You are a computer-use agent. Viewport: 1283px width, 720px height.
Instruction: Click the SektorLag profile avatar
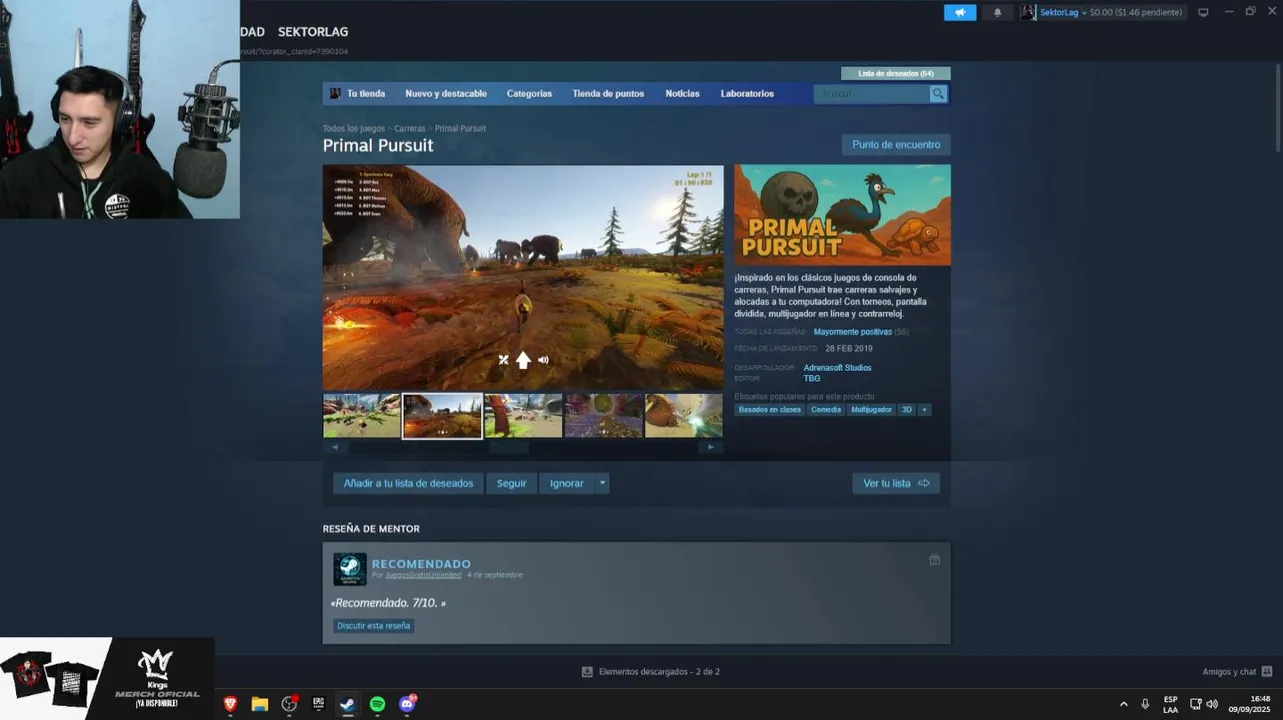pos(1028,12)
